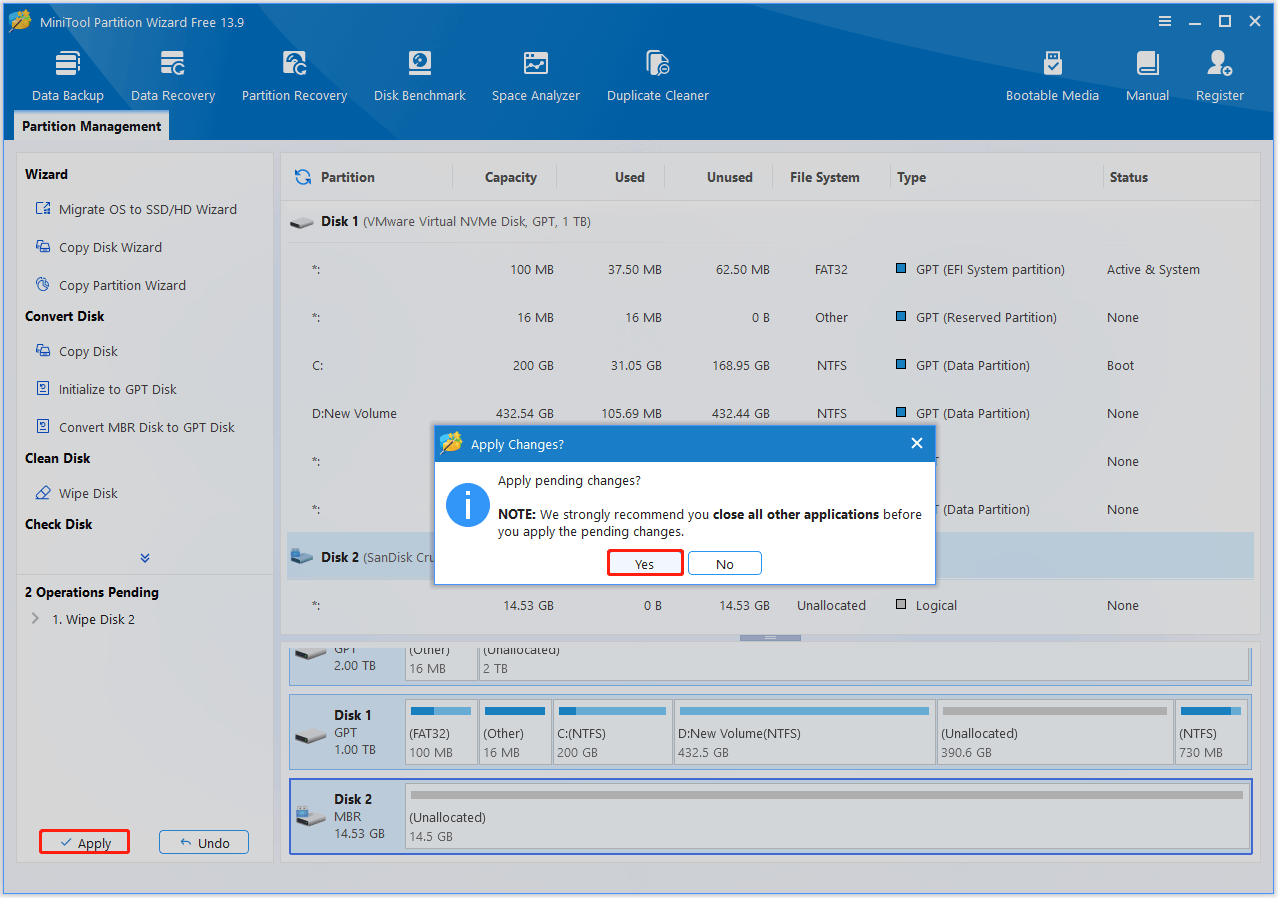The width and height of the screenshot is (1278, 898).
Task: Select Disk 2 header row in list
Action: 770,557
